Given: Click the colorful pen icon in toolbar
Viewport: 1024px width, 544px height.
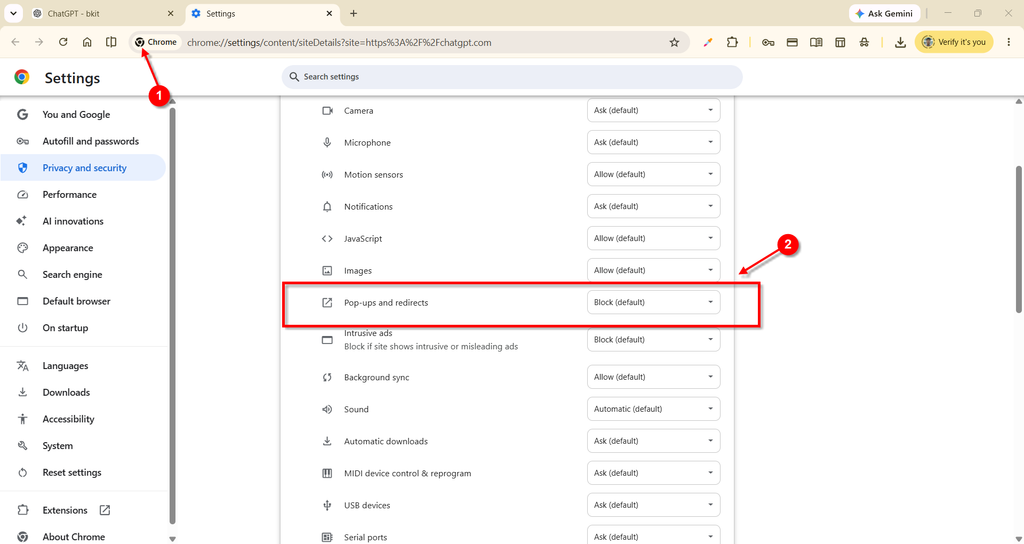Looking at the screenshot, I should click(708, 42).
